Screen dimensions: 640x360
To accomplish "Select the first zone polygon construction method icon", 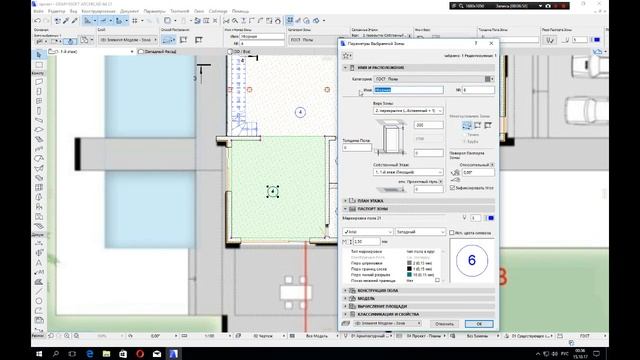I will coord(467,125).
